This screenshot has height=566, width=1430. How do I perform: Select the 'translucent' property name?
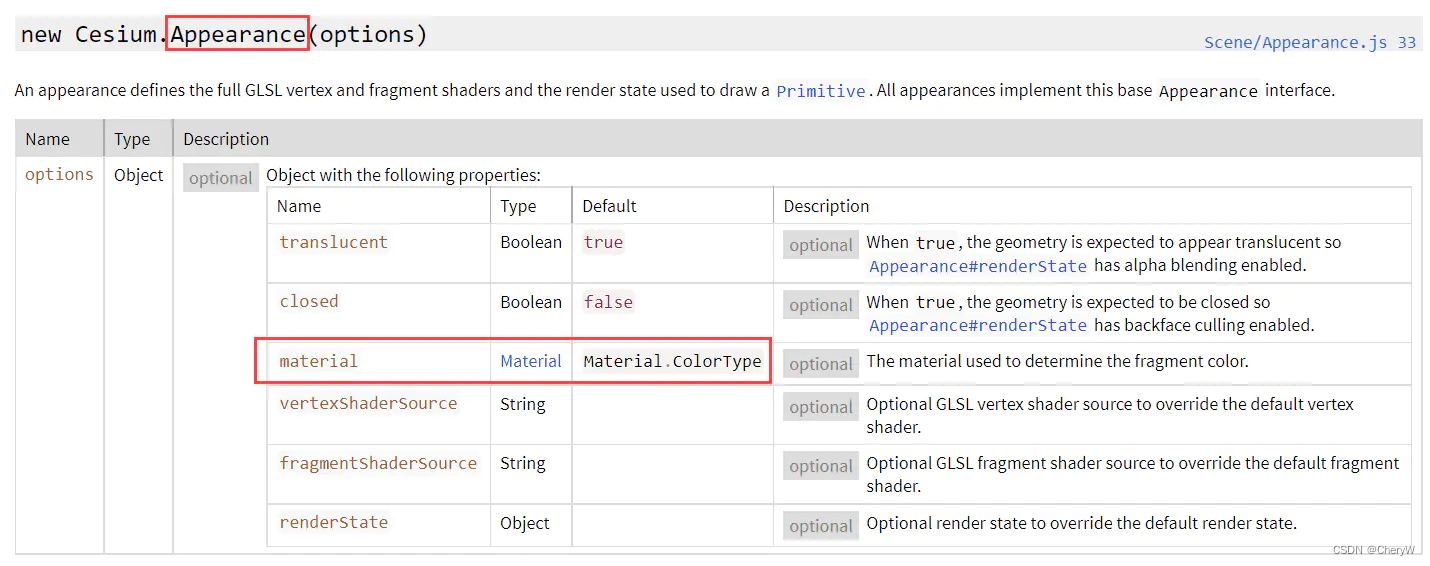pyautogui.click(x=333, y=242)
